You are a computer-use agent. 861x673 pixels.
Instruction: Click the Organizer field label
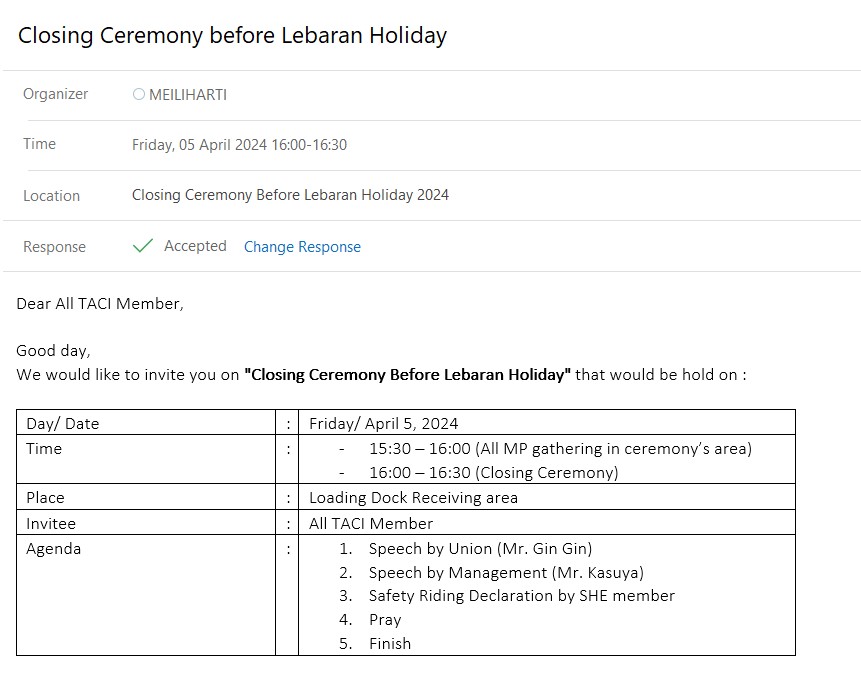pos(55,94)
